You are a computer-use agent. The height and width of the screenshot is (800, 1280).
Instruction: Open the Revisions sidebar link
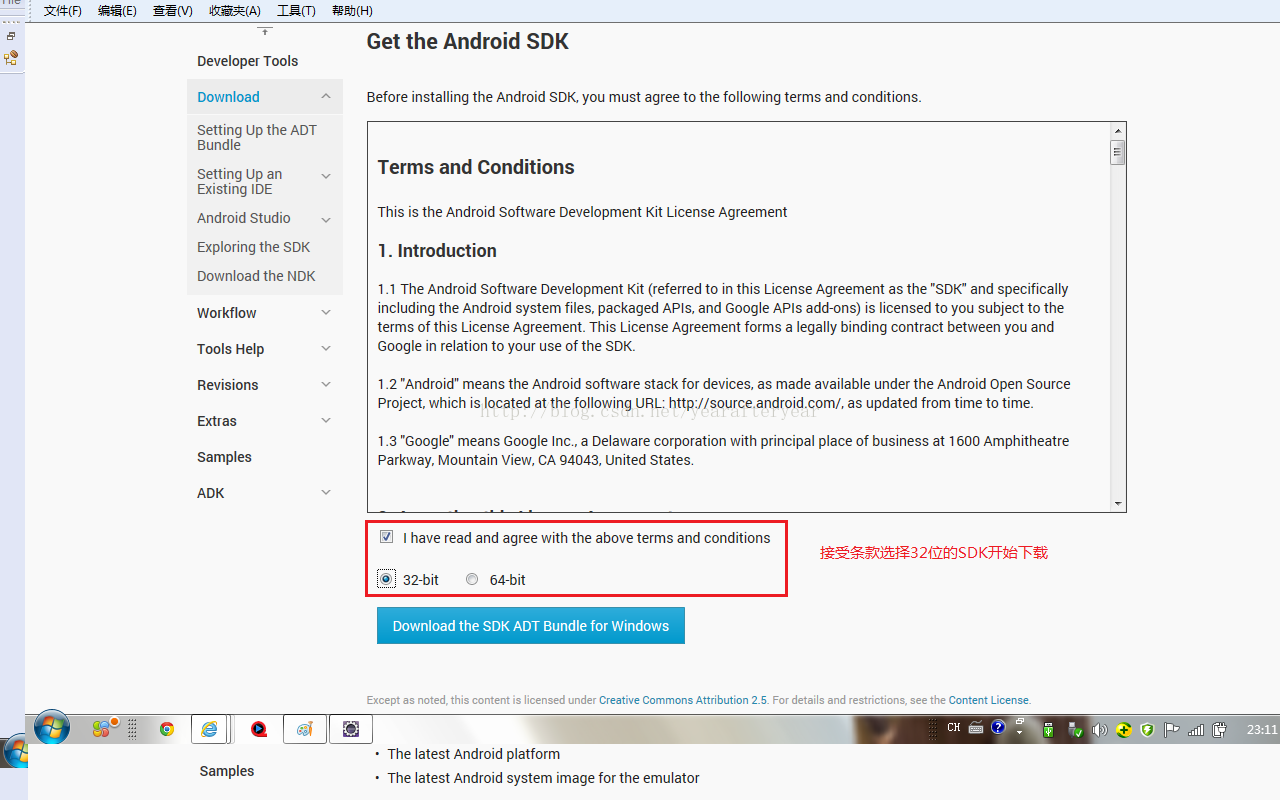point(228,385)
